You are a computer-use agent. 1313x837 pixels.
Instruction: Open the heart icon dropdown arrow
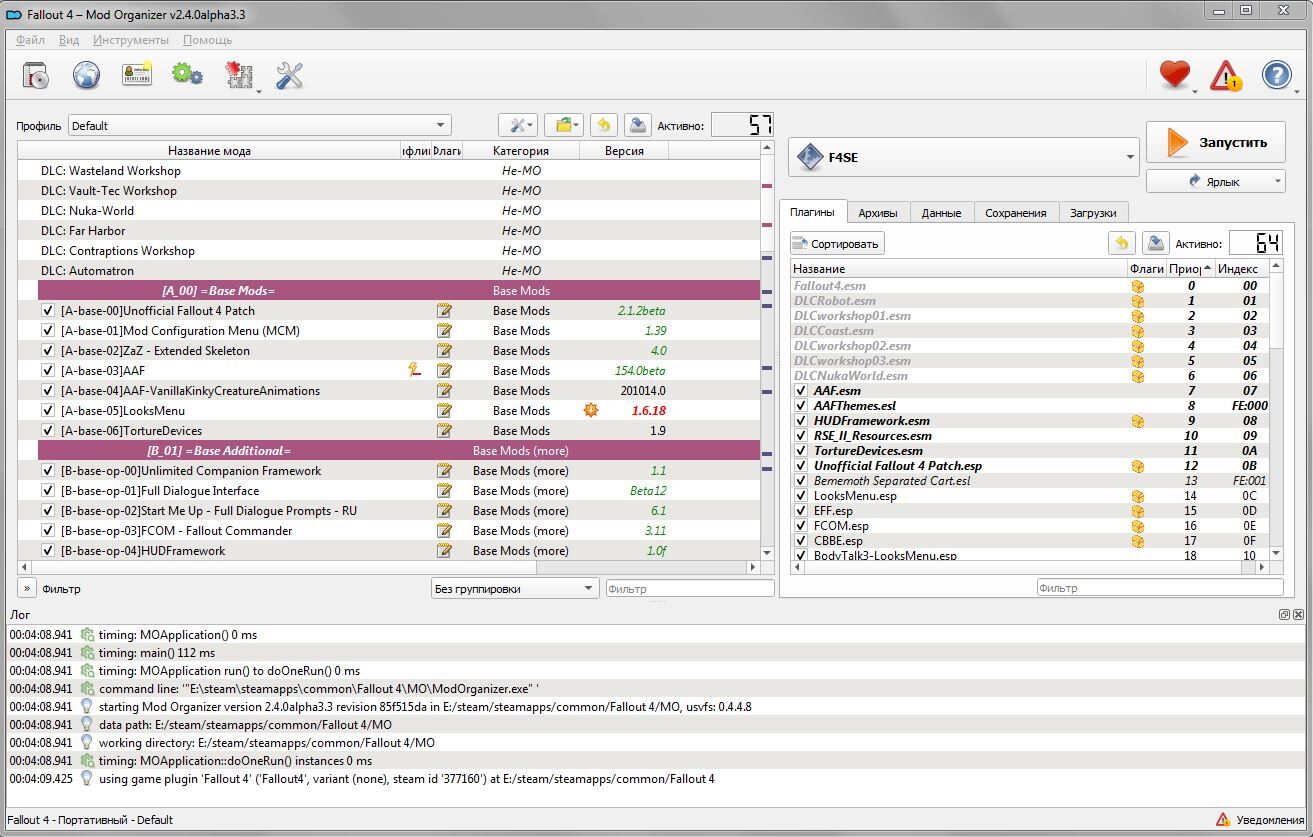1194,92
